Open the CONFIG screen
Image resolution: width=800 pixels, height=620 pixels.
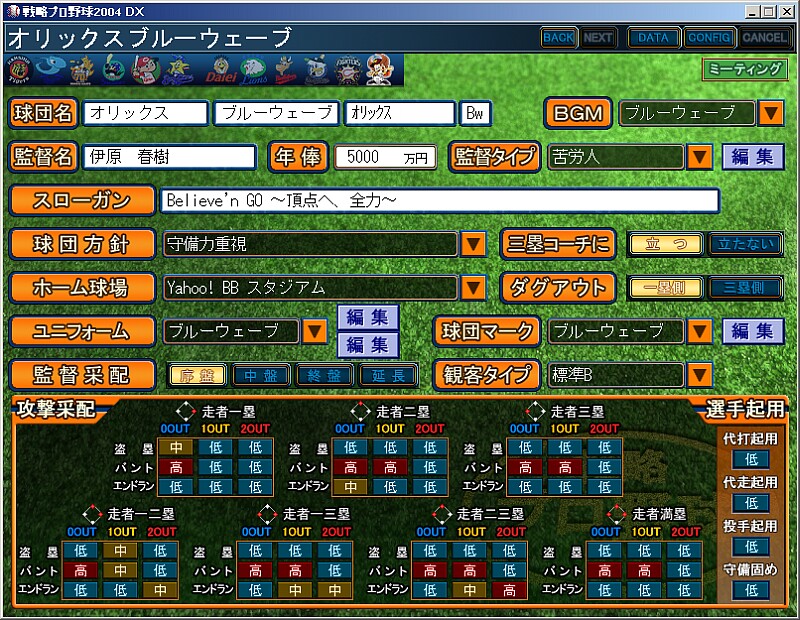click(709, 38)
